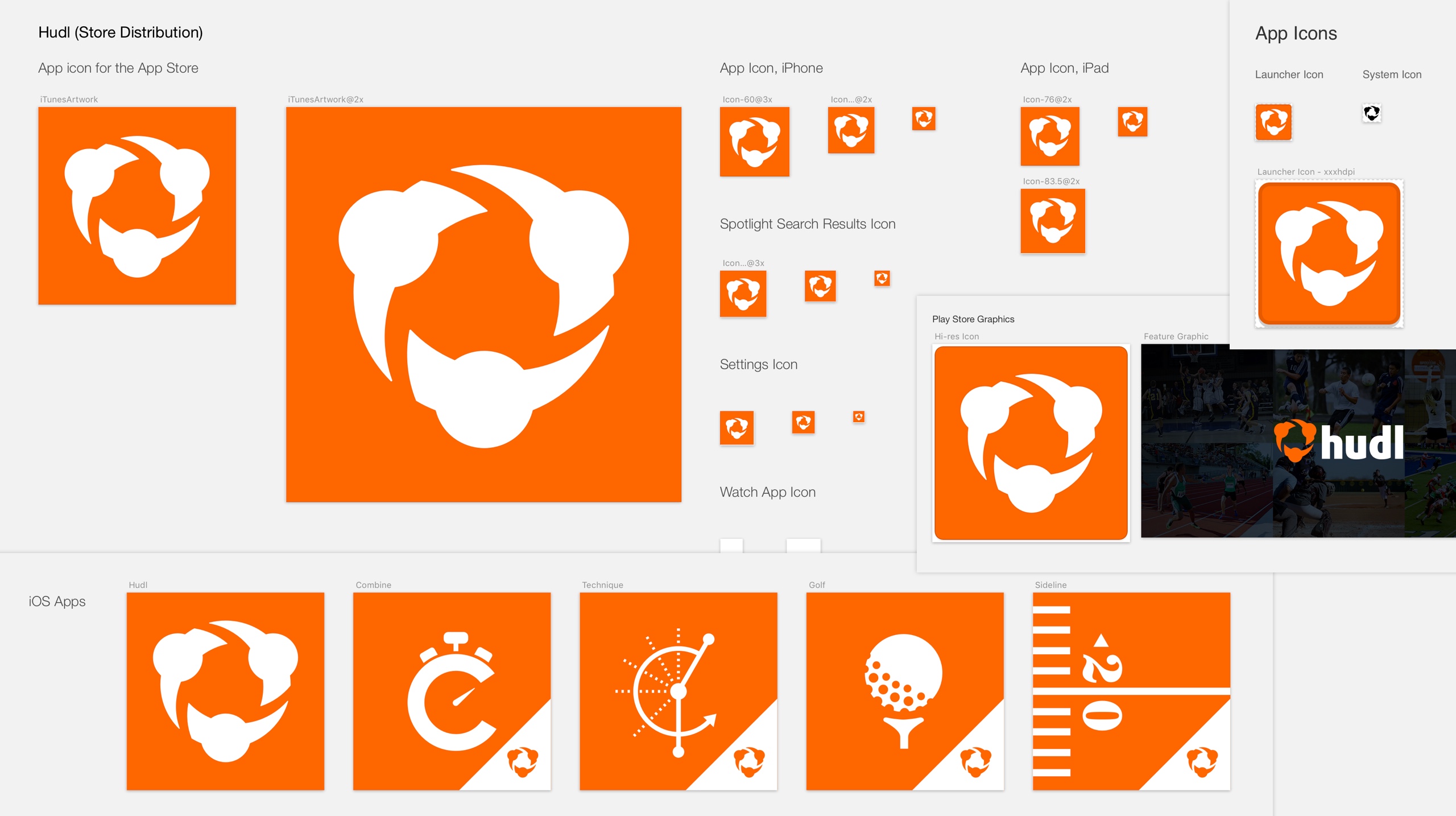The image size is (1456, 816).
Task: Select the first white Watch App icon
Action: point(731,546)
